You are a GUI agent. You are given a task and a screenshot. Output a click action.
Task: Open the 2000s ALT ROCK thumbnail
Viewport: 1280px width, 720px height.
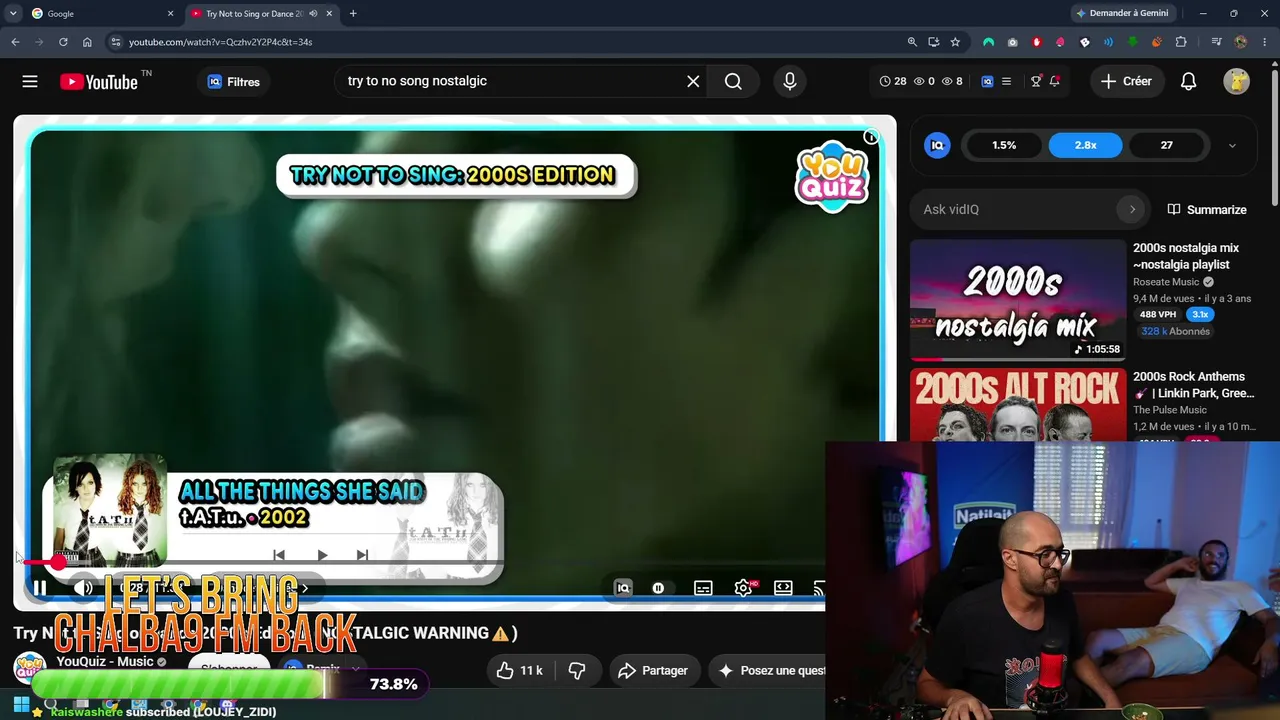[x=1018, y=404]
